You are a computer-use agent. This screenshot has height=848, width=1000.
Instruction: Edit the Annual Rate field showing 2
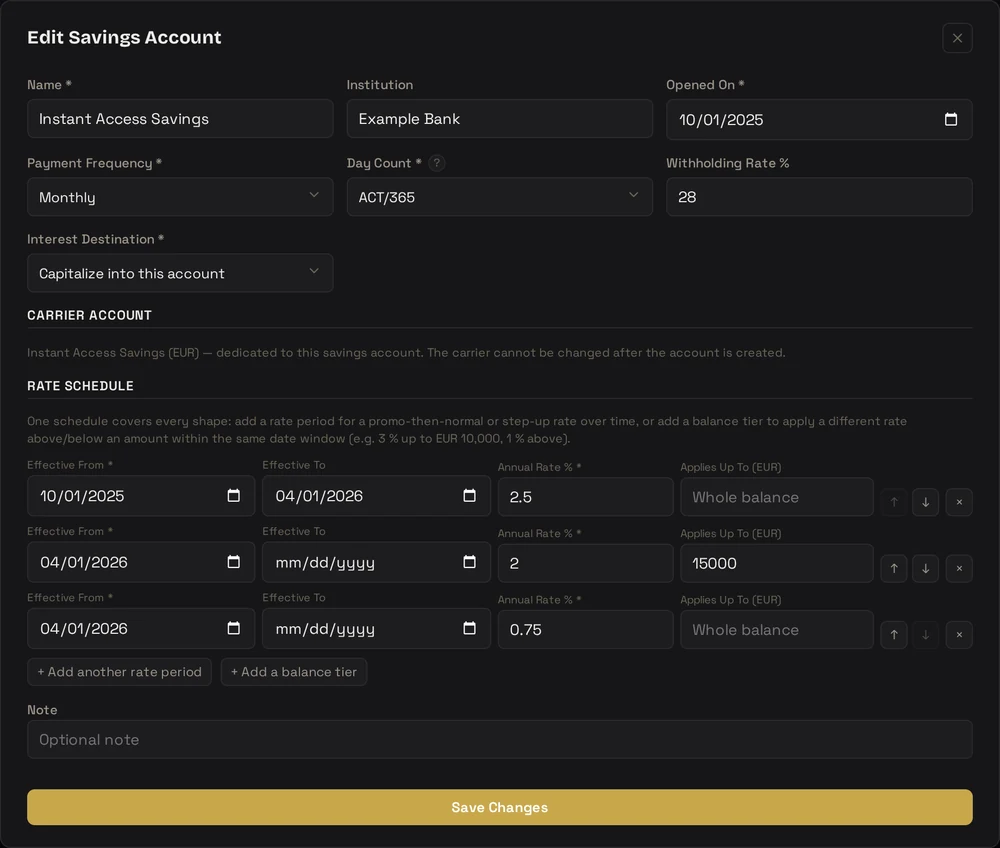[585, 563]
